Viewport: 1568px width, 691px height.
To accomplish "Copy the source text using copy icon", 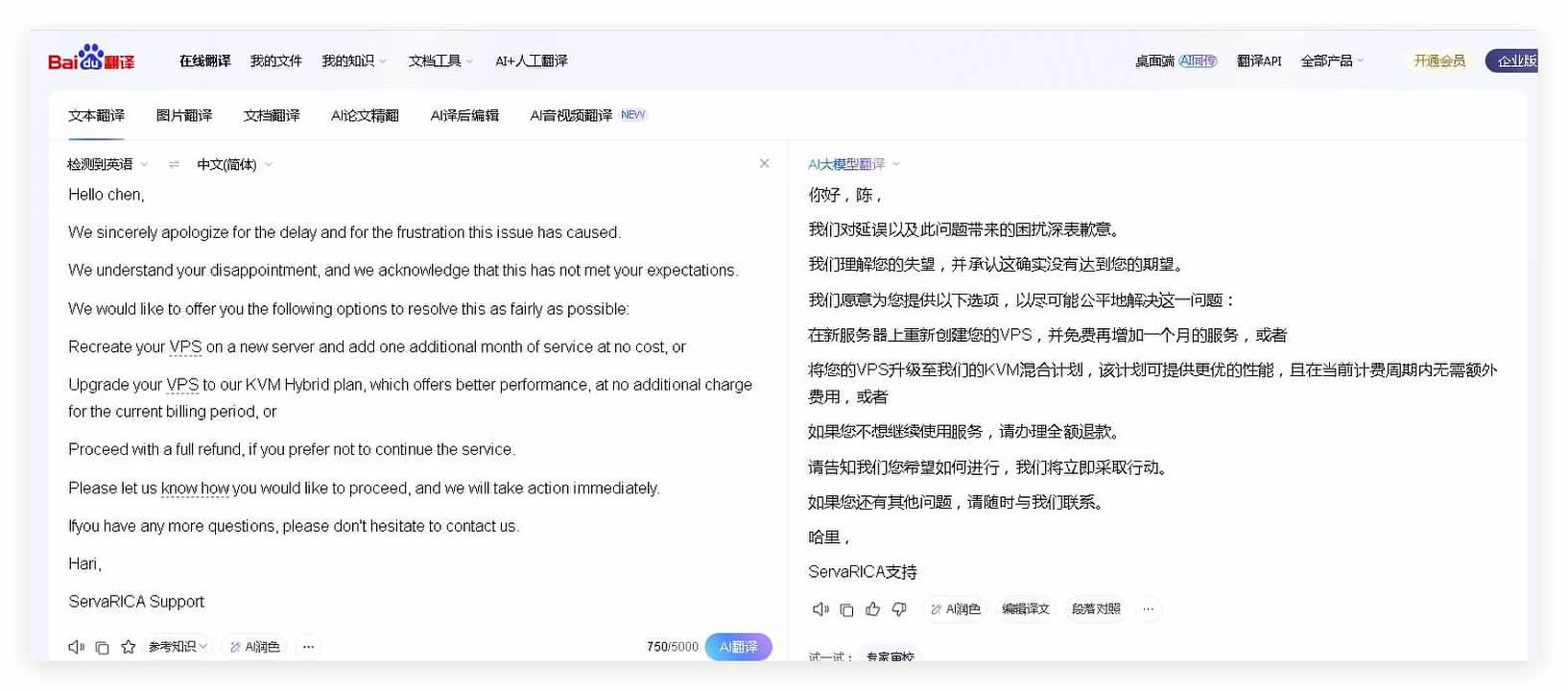I will pos(102,647).
